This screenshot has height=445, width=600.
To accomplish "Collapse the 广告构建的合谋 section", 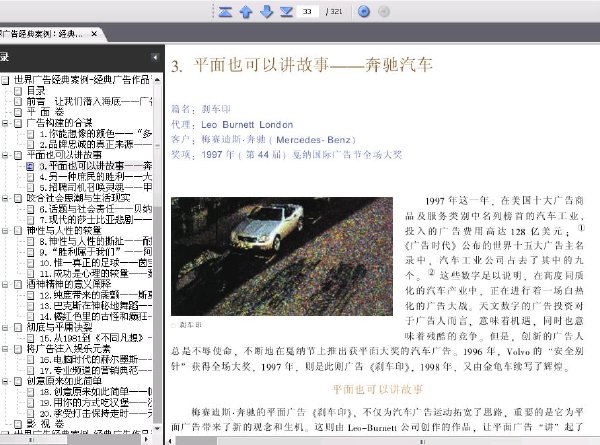I will (5, 123).
